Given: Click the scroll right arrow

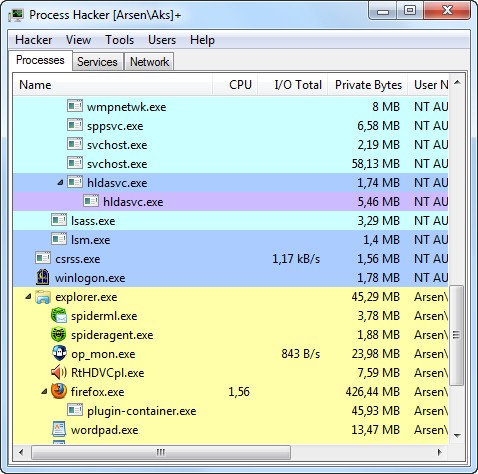Looking at the screenshot, I should 440,452.
